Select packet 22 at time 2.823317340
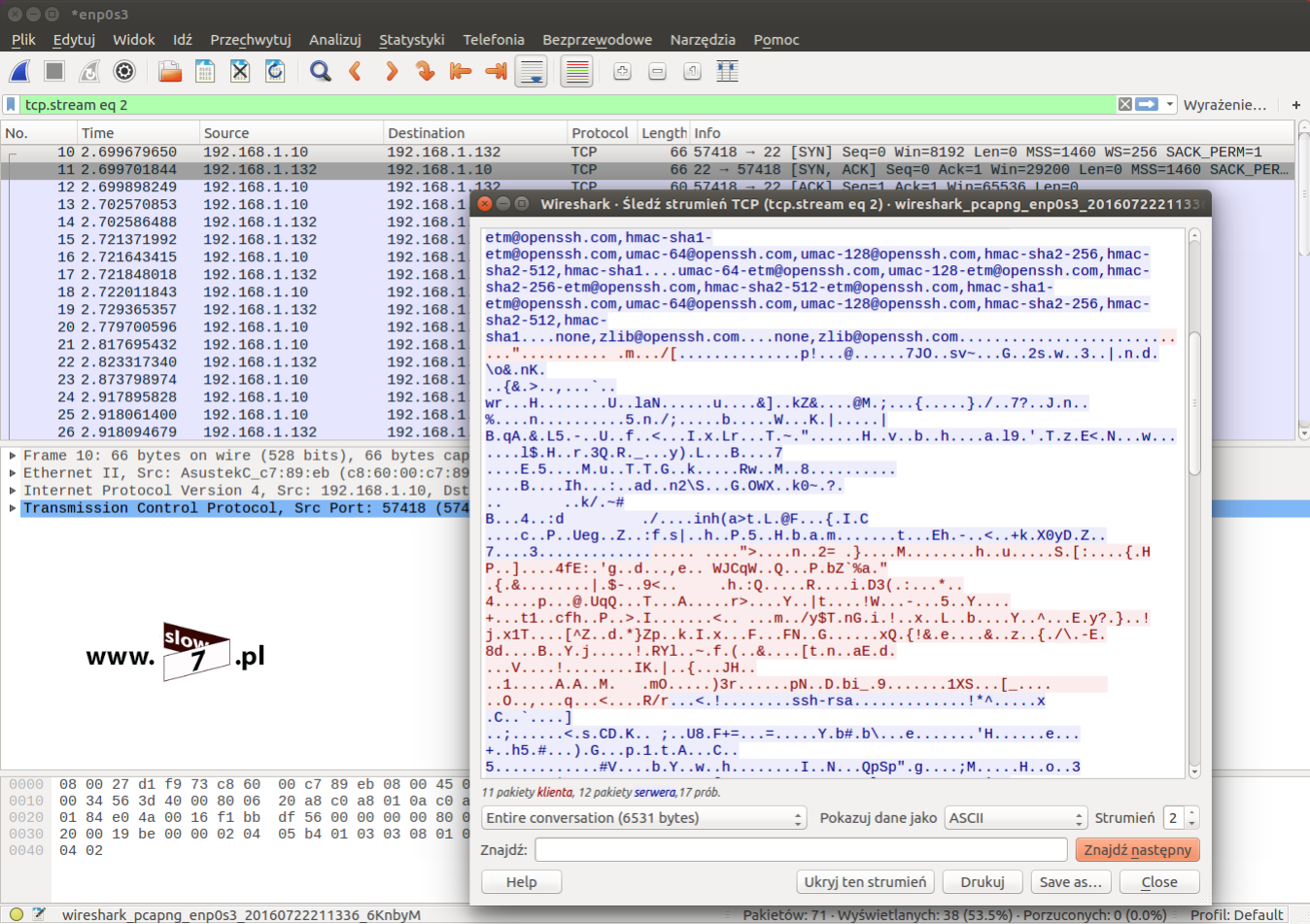The height and width of the screenshot is (924, 1310). point(235,362)
